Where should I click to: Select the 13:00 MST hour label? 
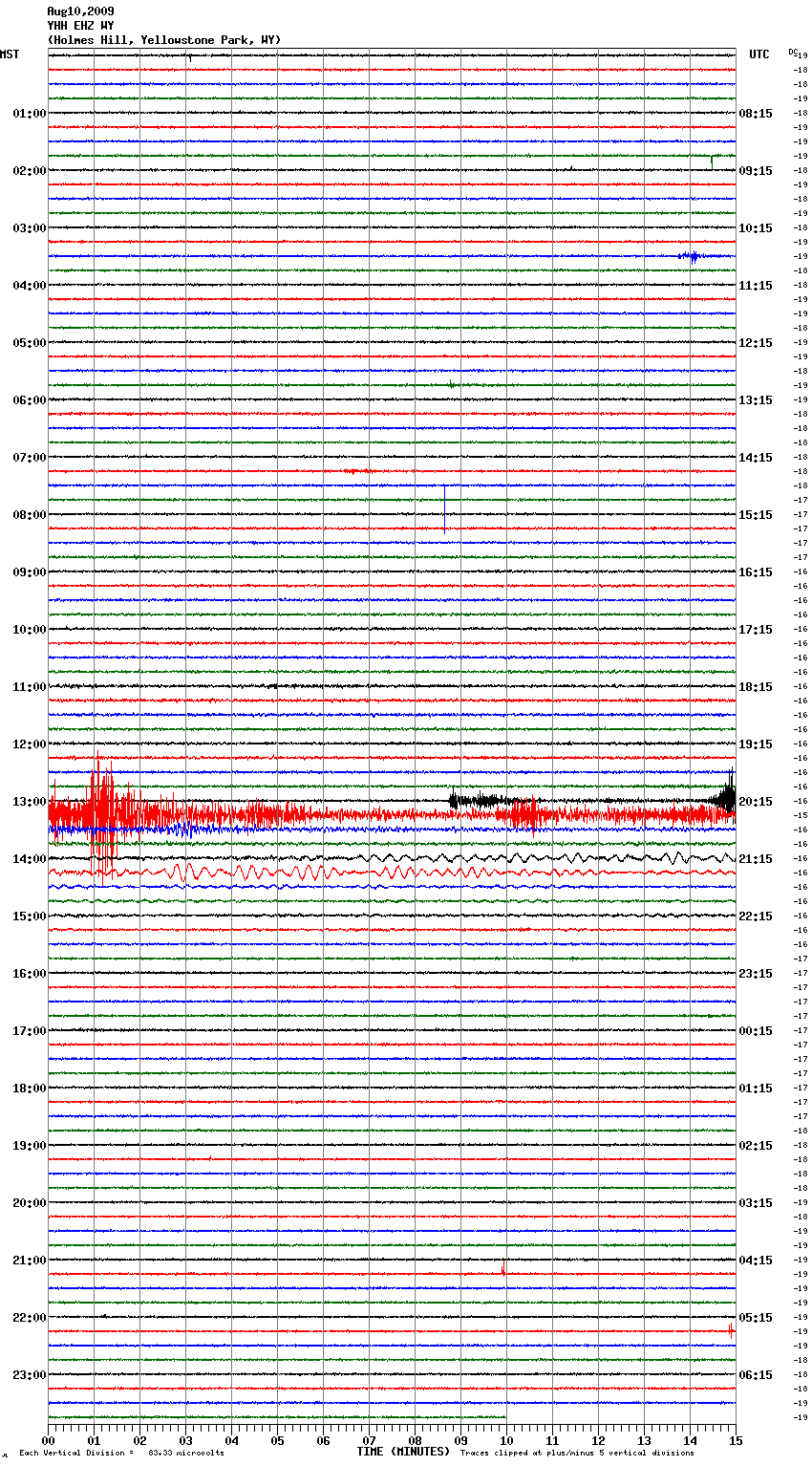click(x=30, y=802)
